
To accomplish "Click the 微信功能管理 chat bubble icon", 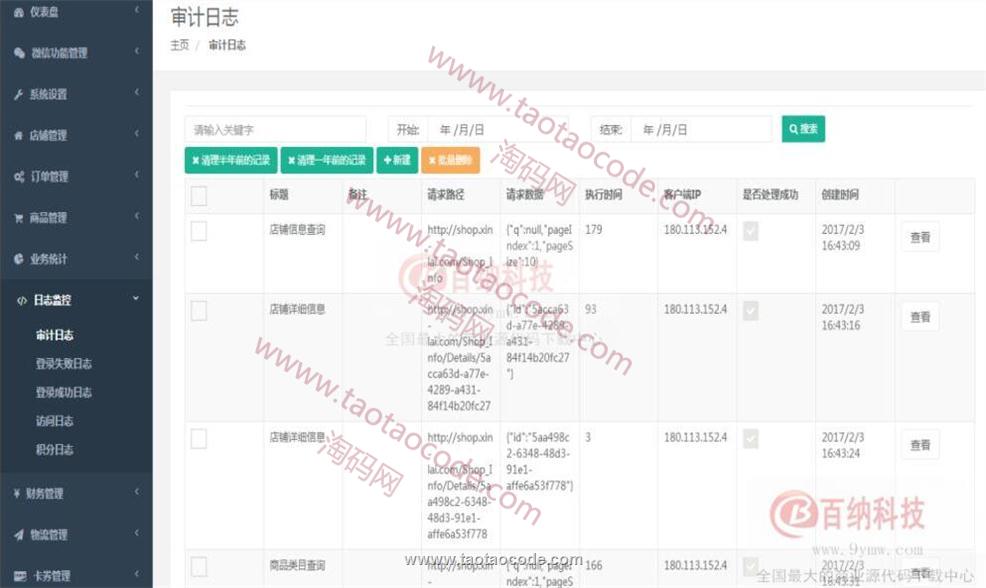I will pyautogui.click(x=18, y=53).
